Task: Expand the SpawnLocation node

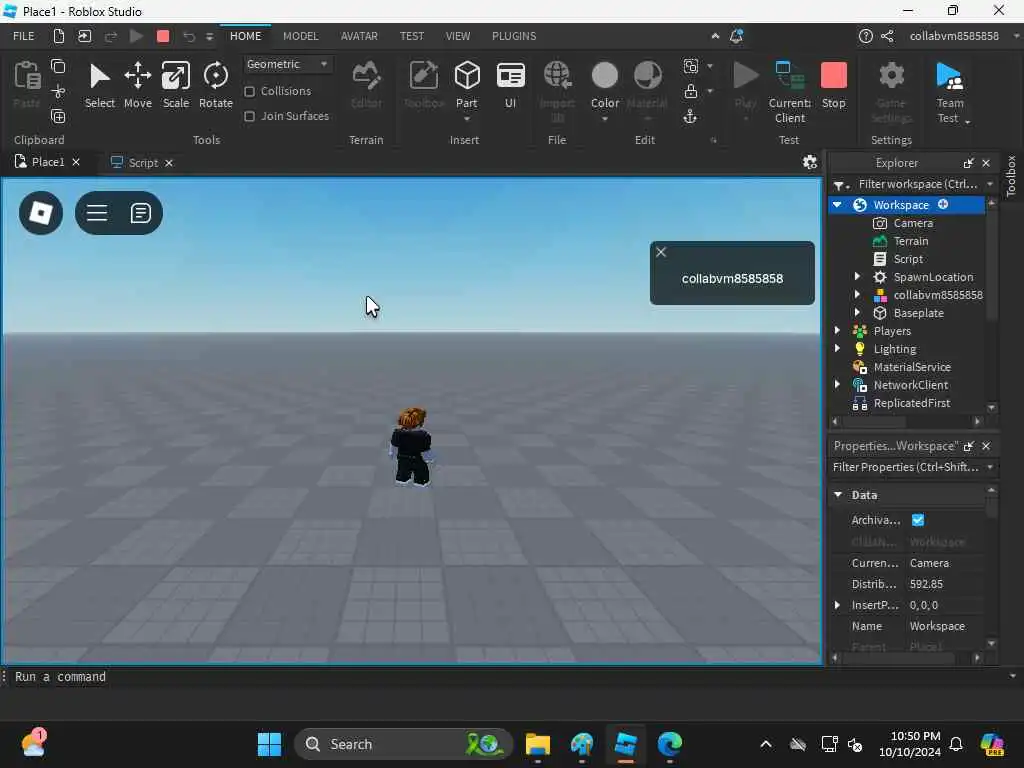Action: [857, 276]
